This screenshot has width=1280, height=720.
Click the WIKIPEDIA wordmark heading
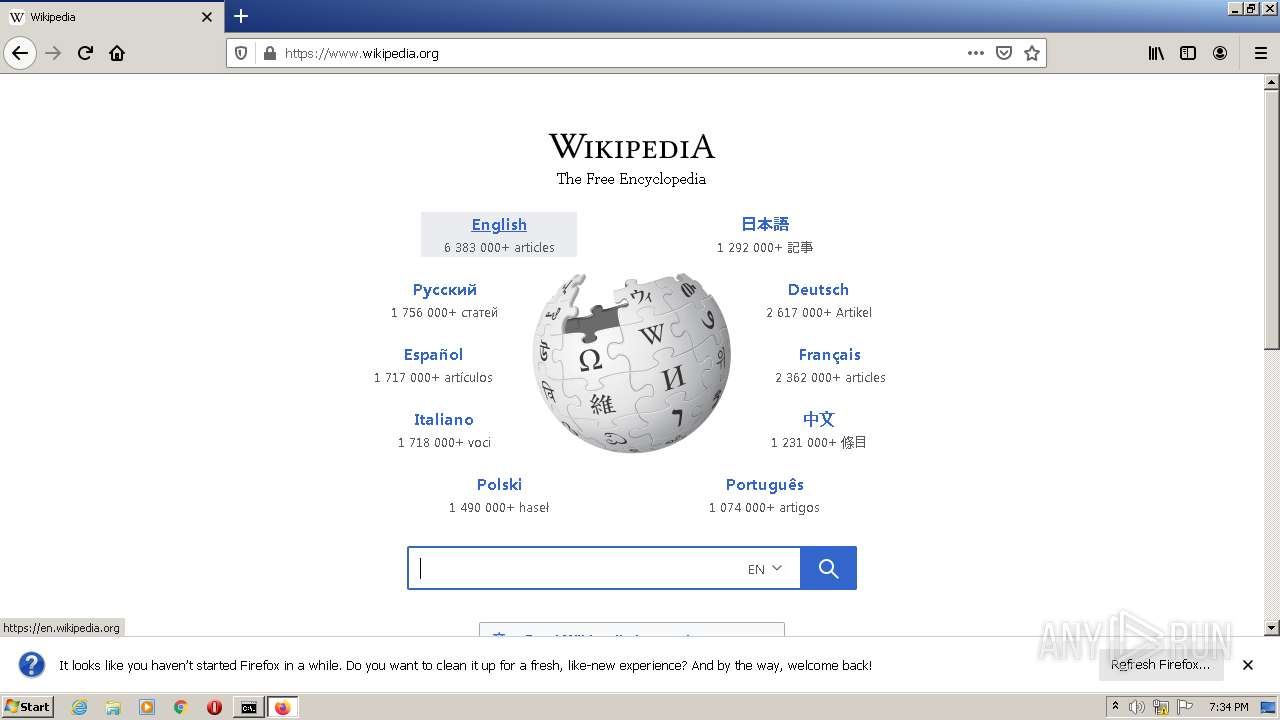[x=632, y=147]
